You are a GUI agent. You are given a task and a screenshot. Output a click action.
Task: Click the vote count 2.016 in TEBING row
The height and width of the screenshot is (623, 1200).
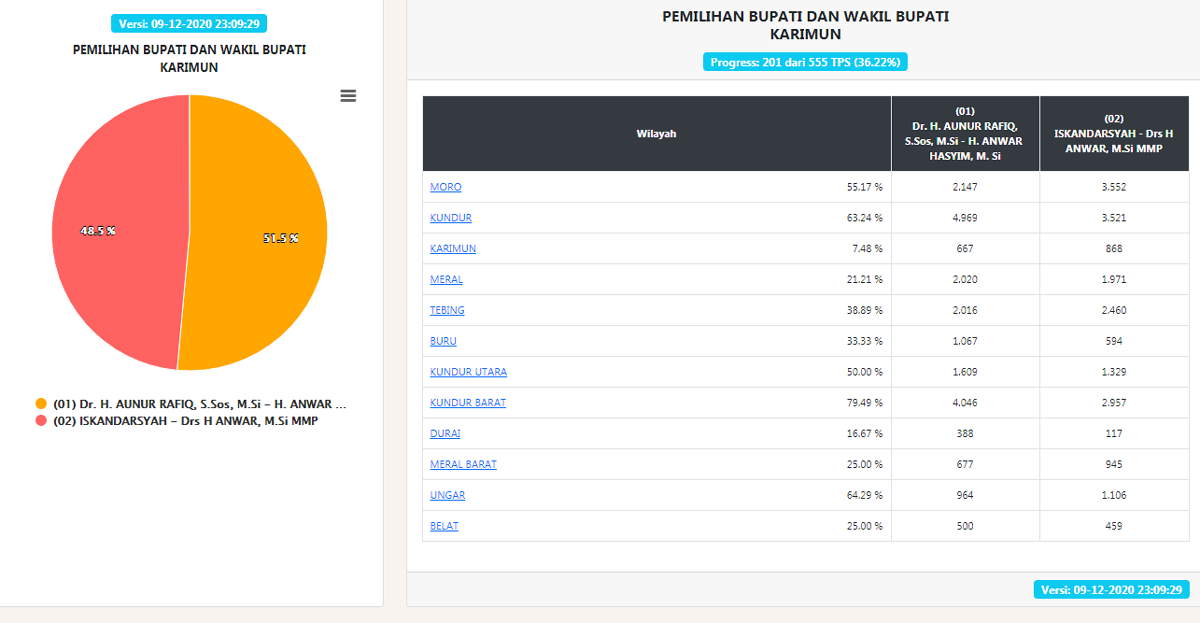[x=965, y=311]
